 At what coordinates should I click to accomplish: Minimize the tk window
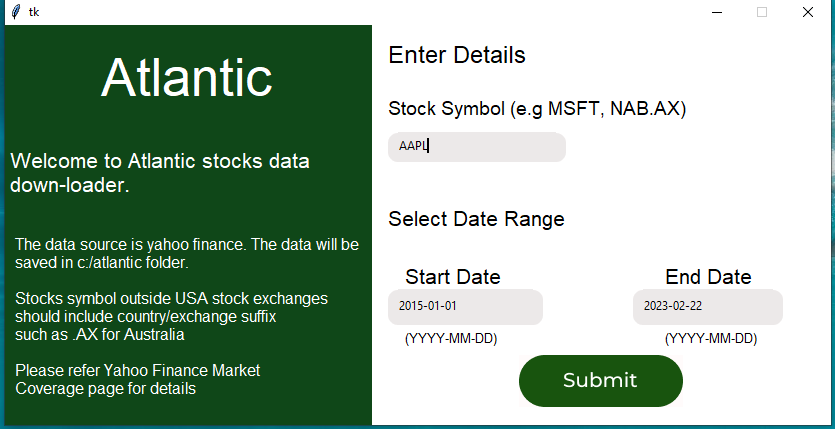[x=717, y=12]
